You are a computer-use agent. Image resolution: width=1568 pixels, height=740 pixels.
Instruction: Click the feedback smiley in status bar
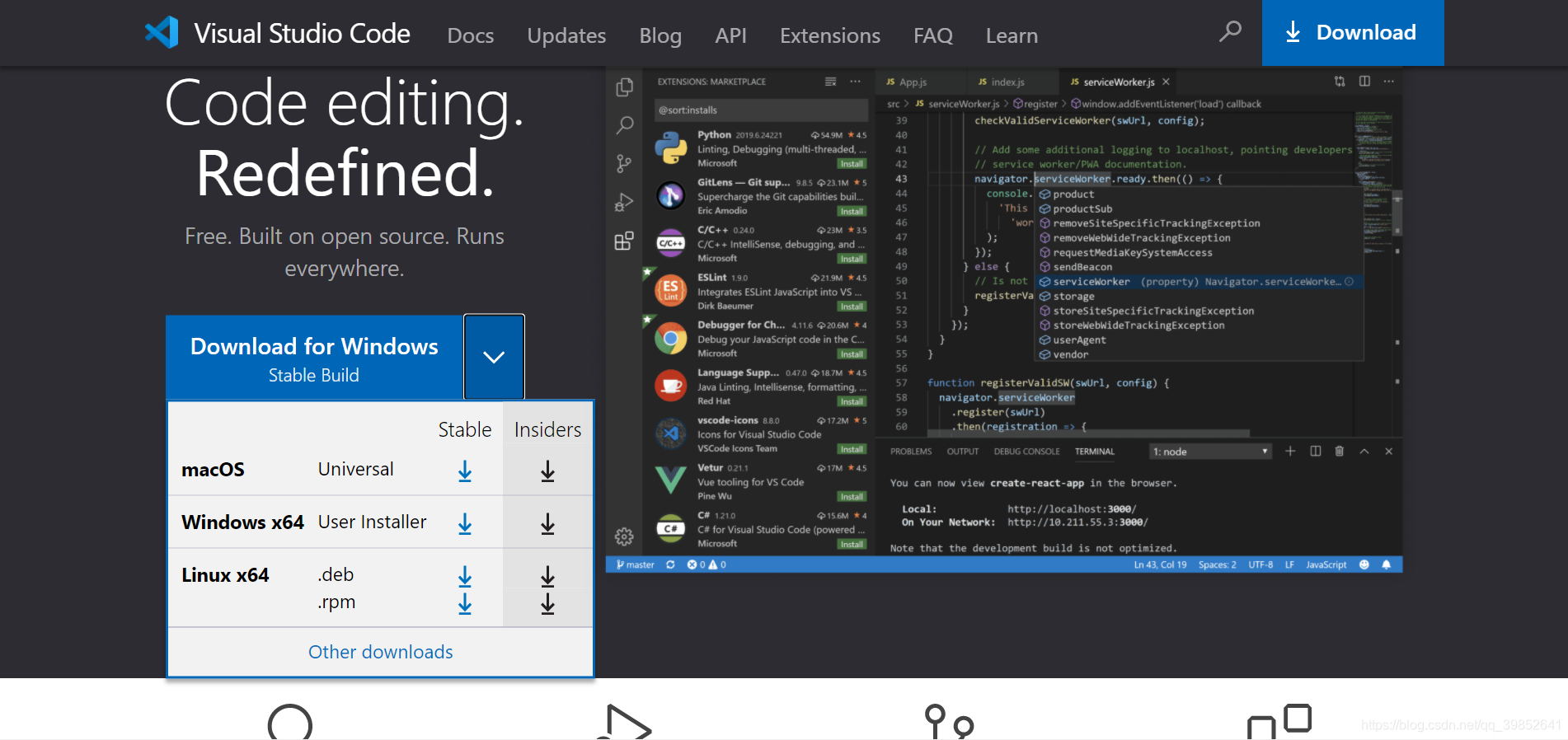[x=1364, y=564]
